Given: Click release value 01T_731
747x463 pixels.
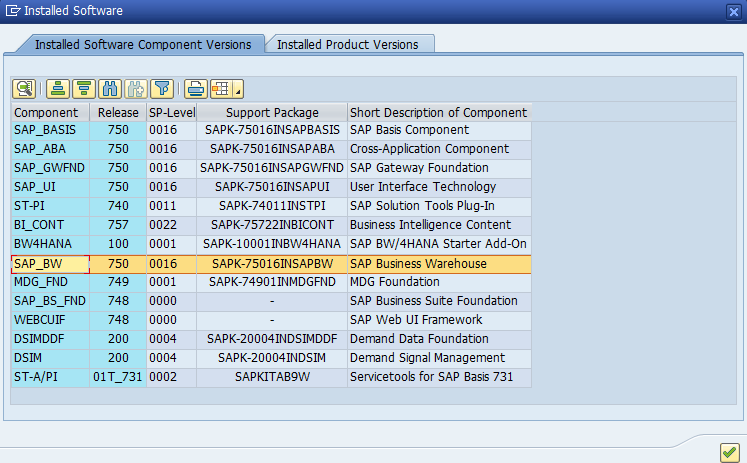Looking at the screenshot, I should click(118, 377).
